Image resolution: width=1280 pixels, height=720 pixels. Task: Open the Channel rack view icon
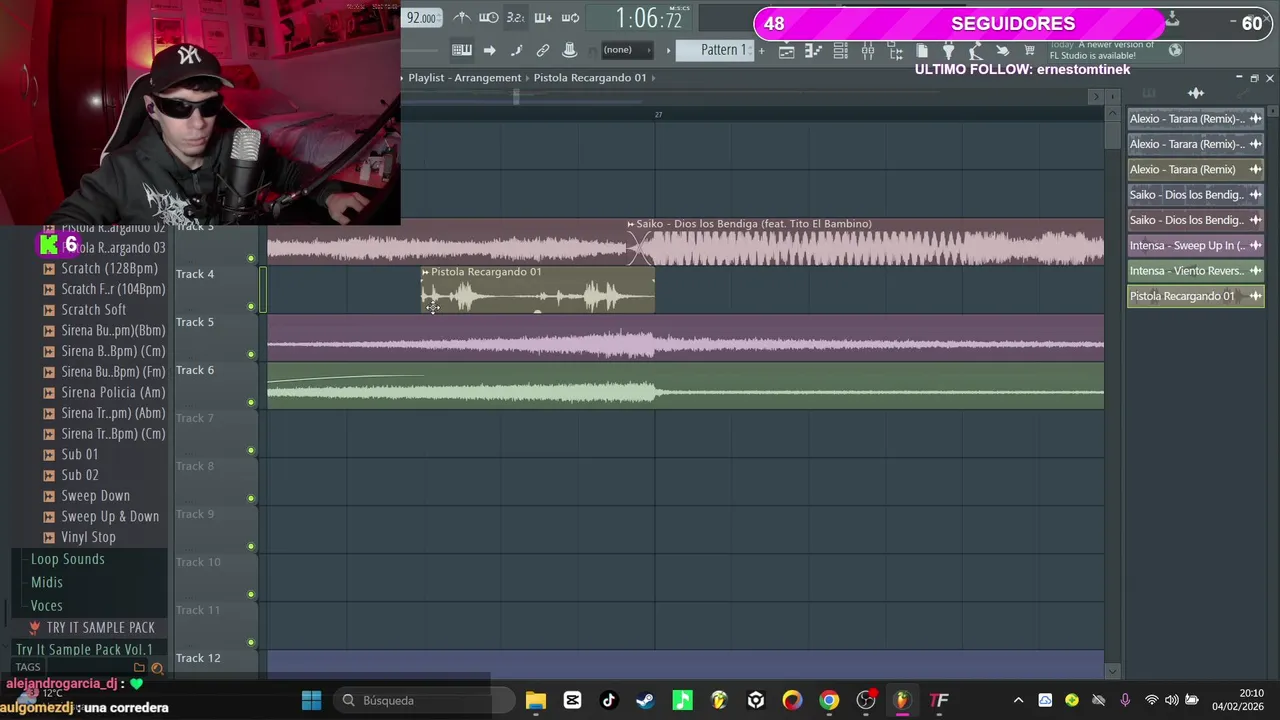coord(840,50)
